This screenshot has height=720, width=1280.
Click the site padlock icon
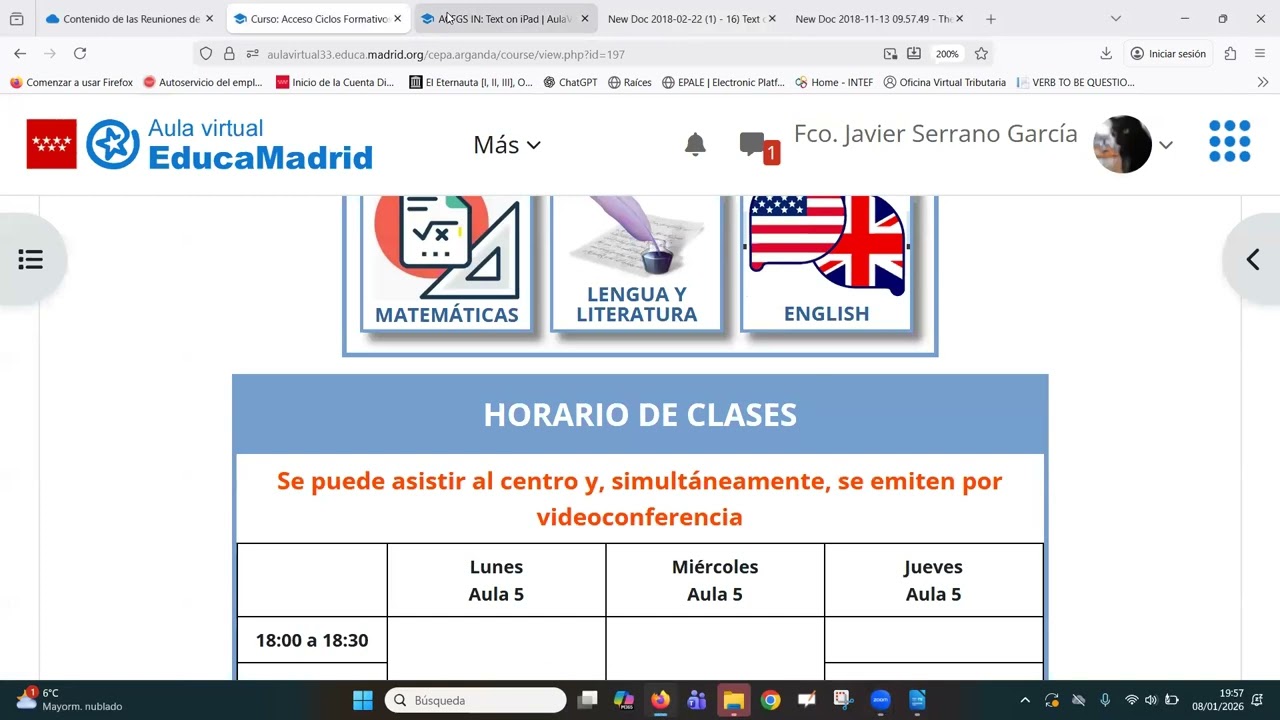coord(229,54)
